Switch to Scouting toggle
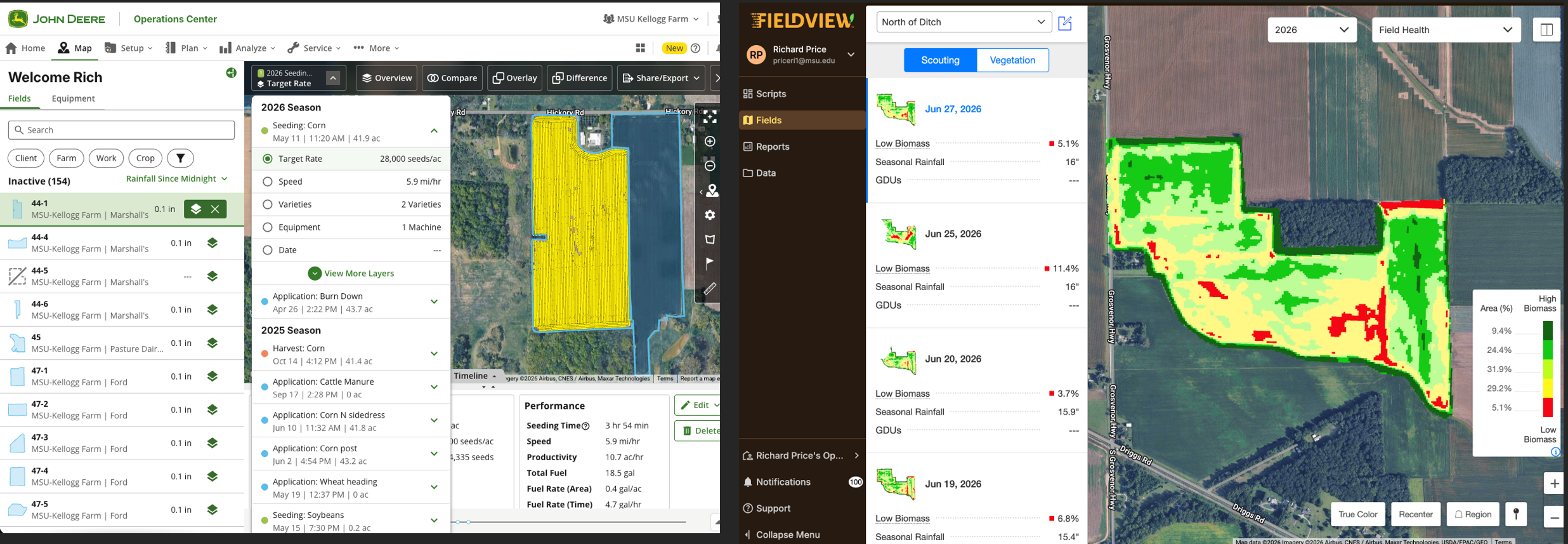Screen dimensions: 1568x544 [940, 60]
